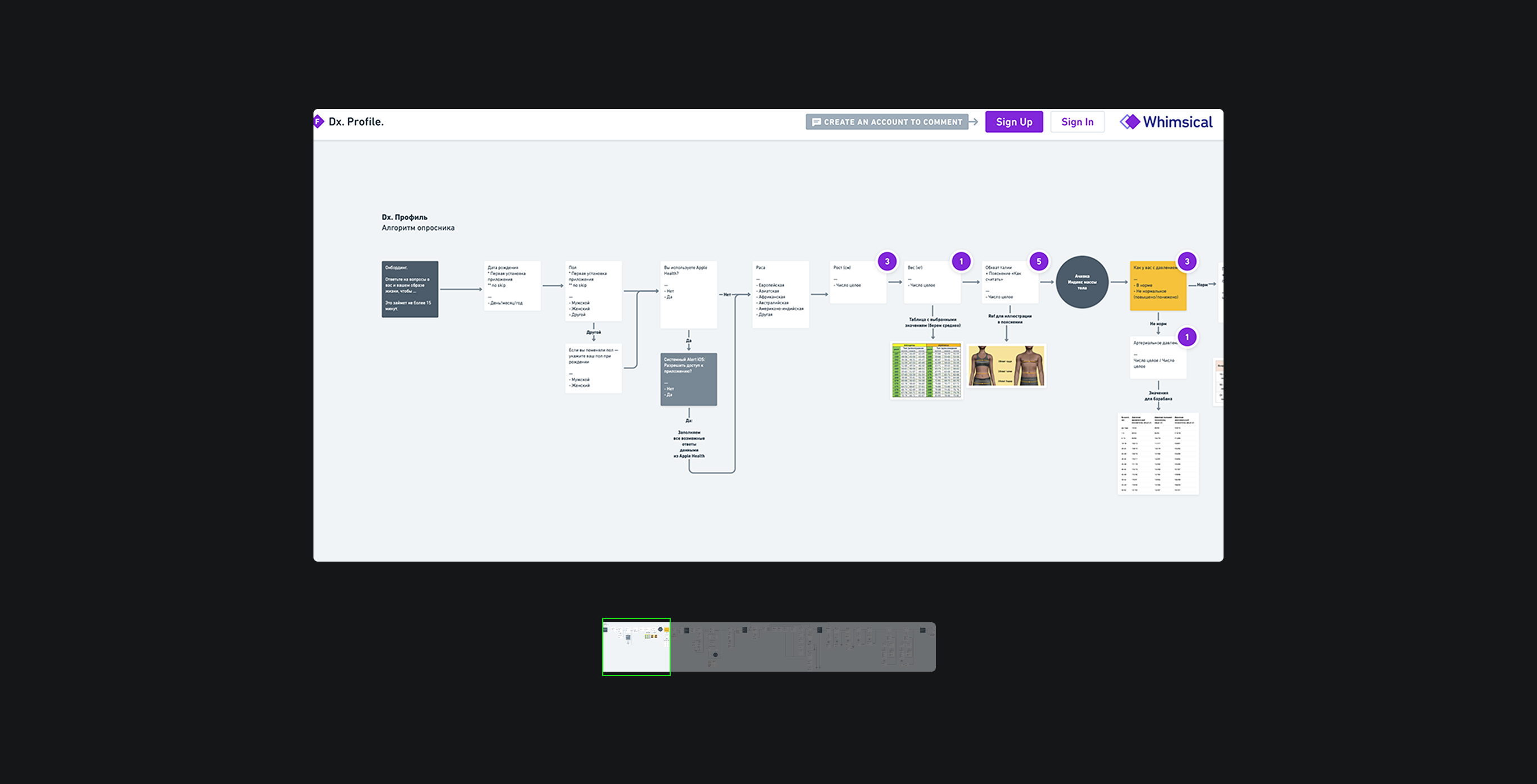Click the waist measurement illustration image
The height and width of the screenshot is (784, 1537).
[x=1007, y=366]
